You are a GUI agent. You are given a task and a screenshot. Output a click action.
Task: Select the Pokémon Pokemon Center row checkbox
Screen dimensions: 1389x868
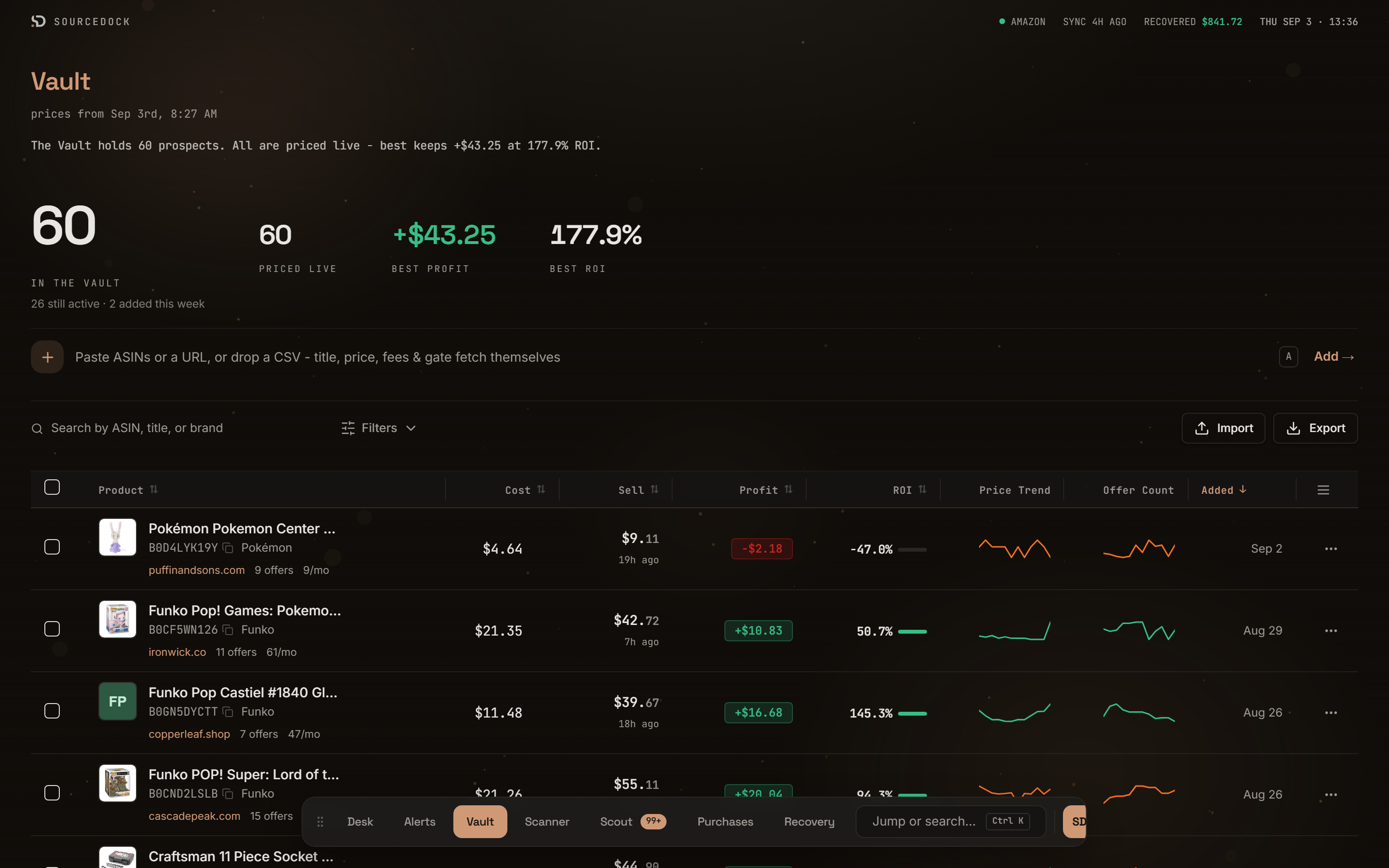tap(52, 547)
